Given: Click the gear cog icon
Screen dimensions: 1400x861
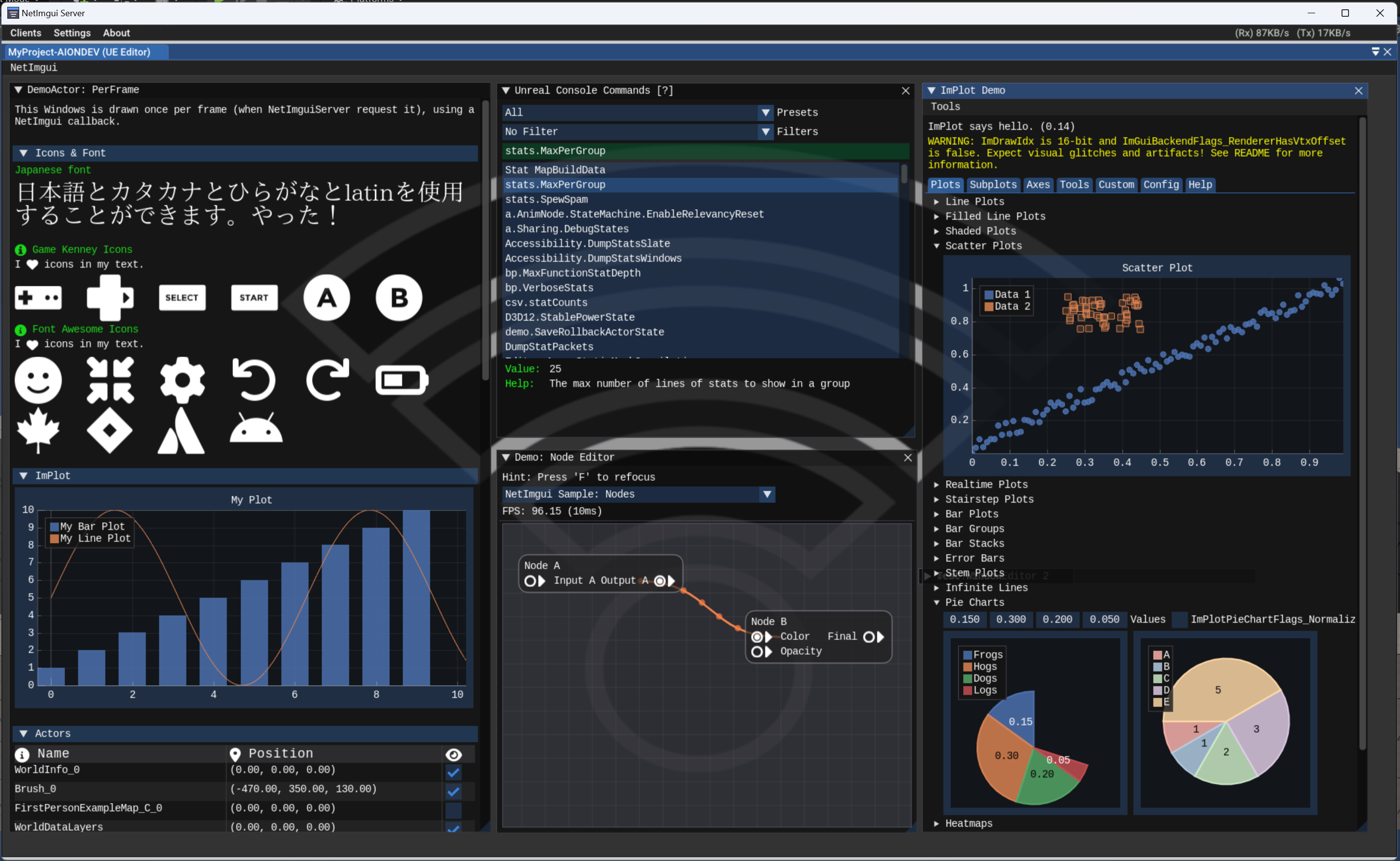Looking at the screenshot, I should point(182,380).
